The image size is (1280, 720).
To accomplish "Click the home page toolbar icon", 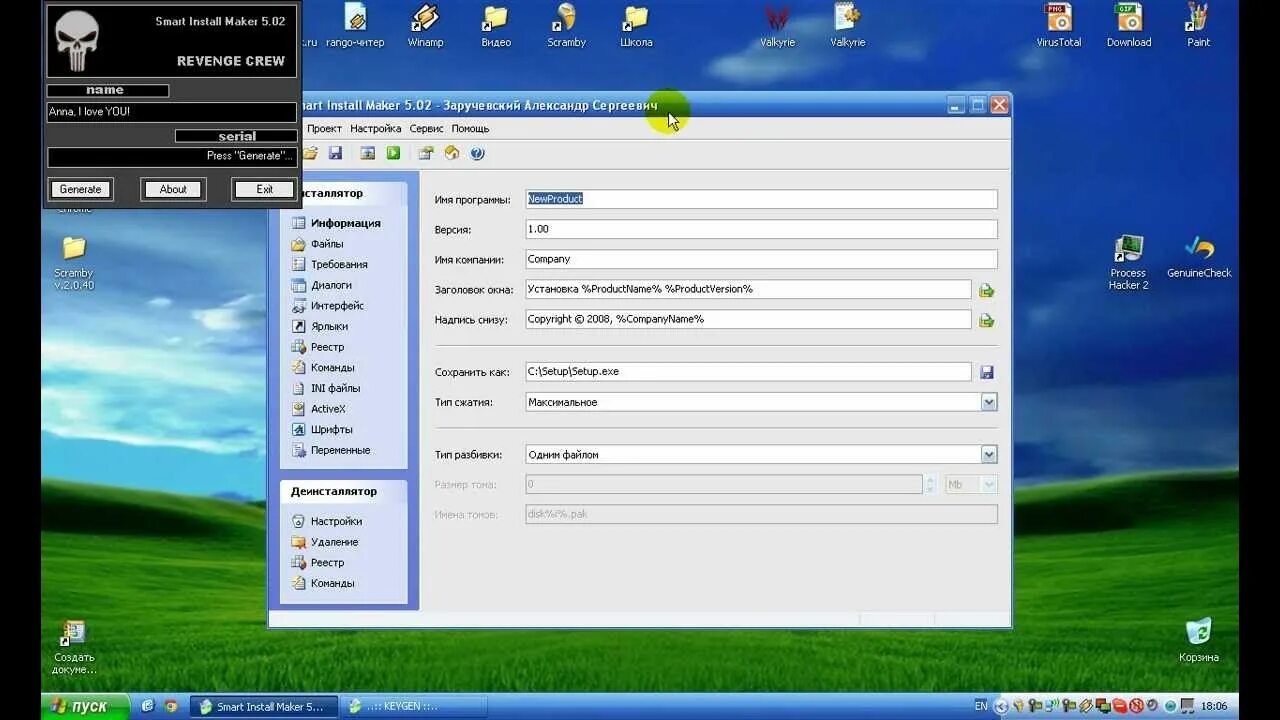I will pos(452,153).
